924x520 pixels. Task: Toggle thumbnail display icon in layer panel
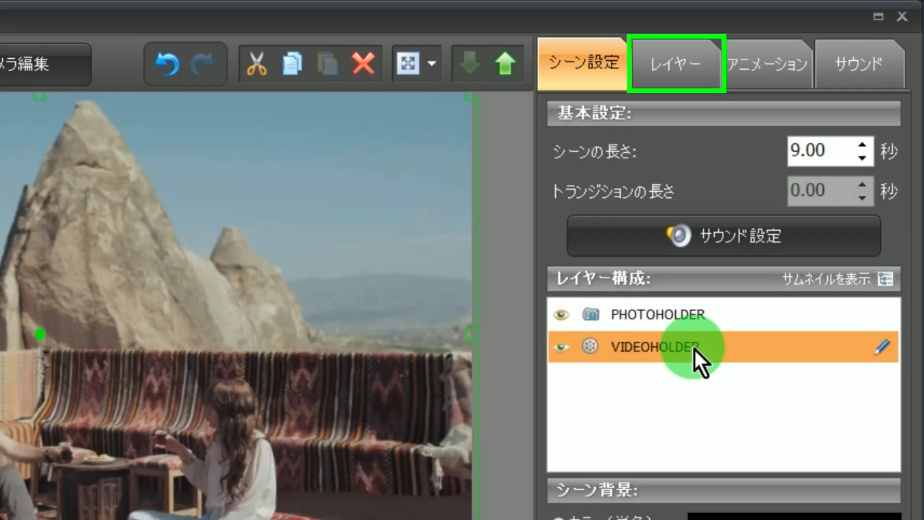coord(885,279)
